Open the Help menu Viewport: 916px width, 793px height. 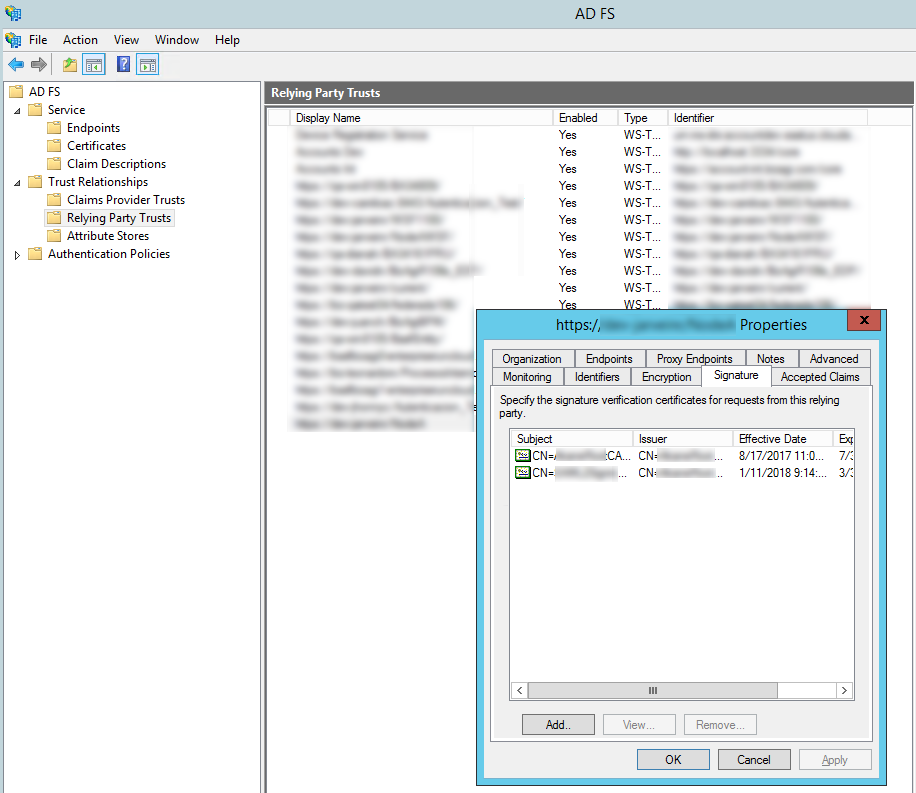pyautogui.click(x=227, y=40)
